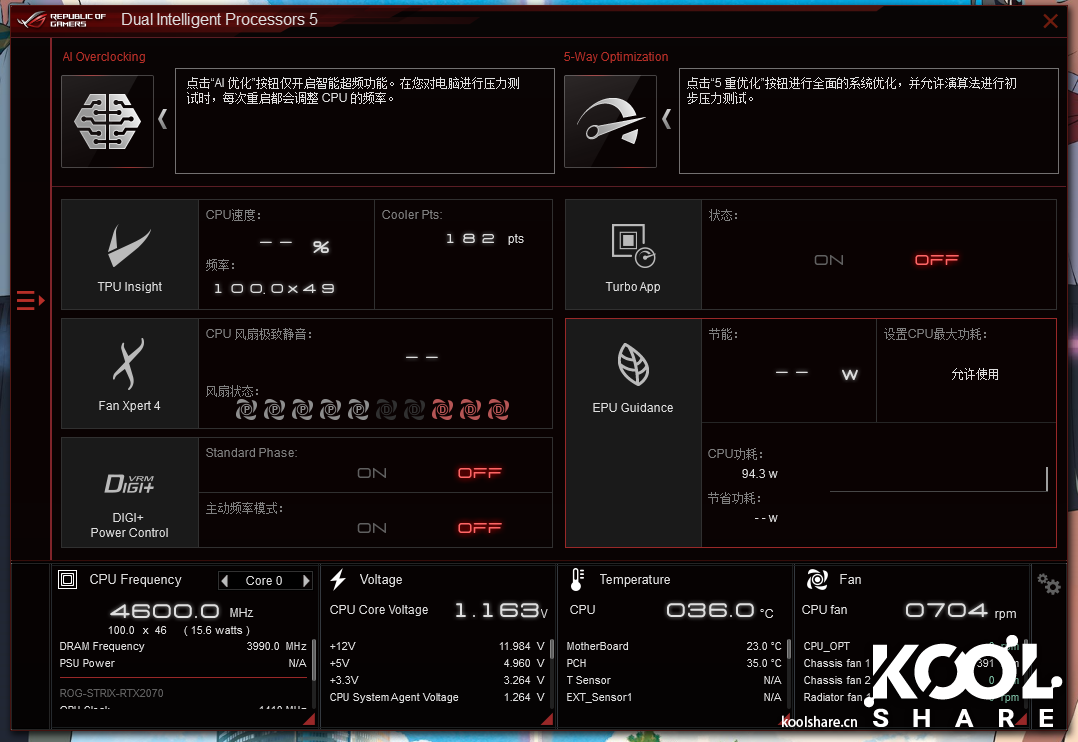Collapse AI Overclocking description arrow
Screen dimensions: 1078x742
pos(163,120)
